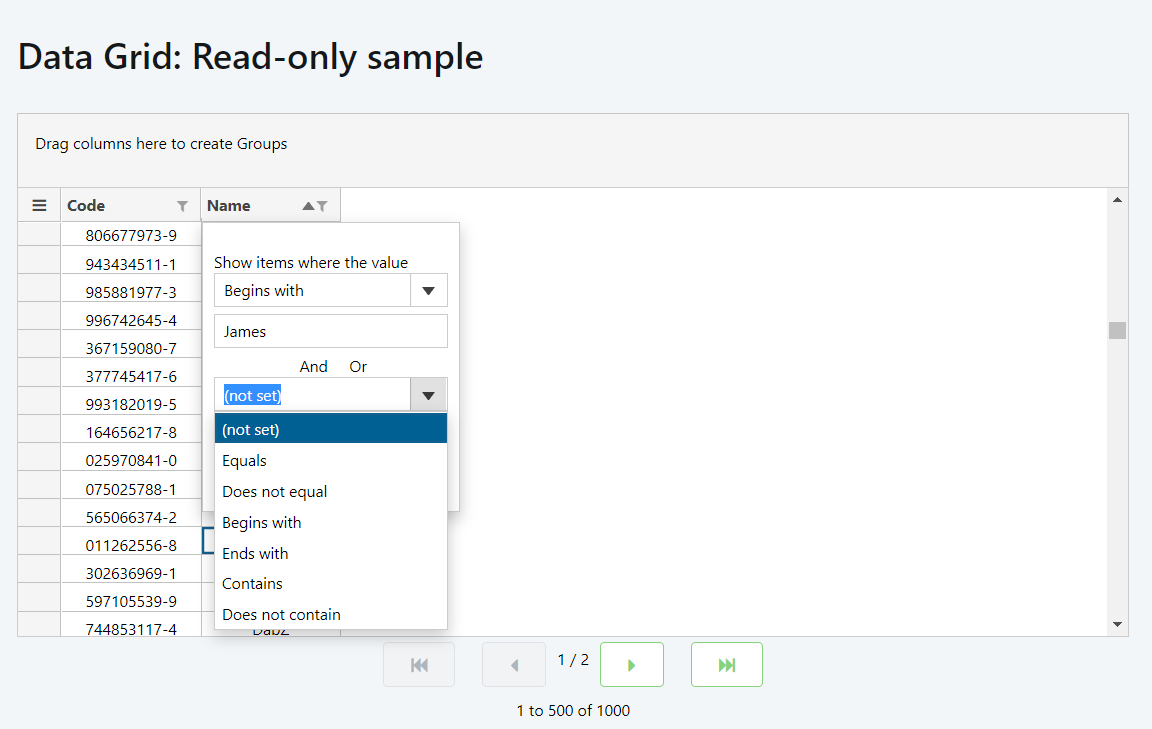This screenshot has height=729, width=1152.
Task: Click the previous page arrow icon
Action: click(x=514, y=664)
